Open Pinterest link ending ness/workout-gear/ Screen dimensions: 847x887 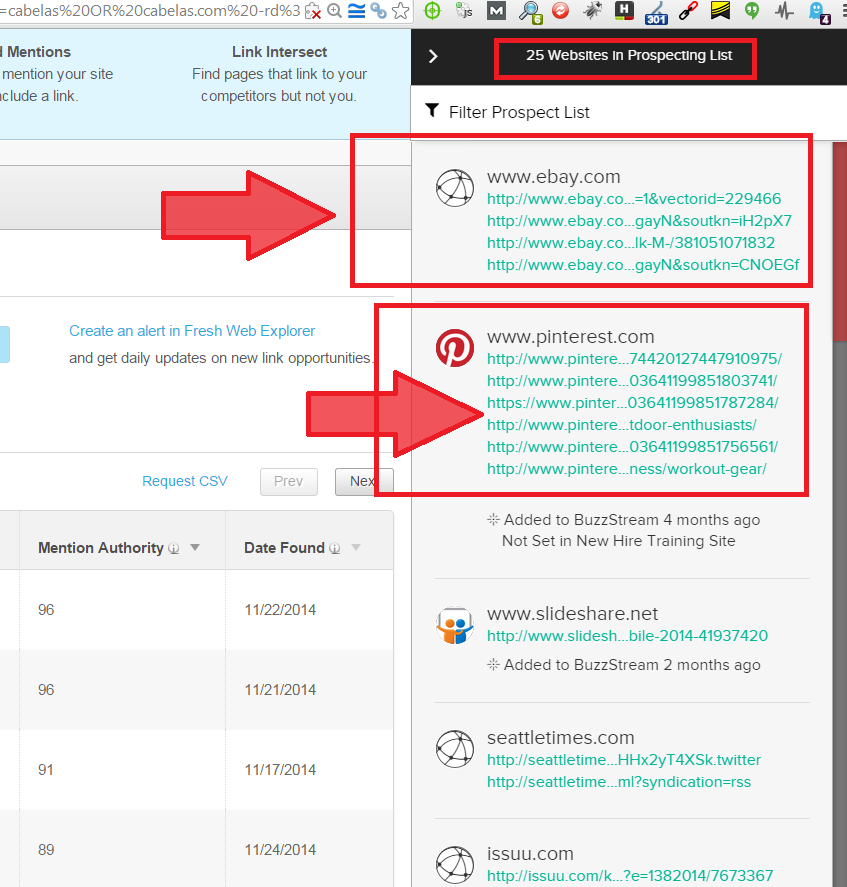pos(627,469)
